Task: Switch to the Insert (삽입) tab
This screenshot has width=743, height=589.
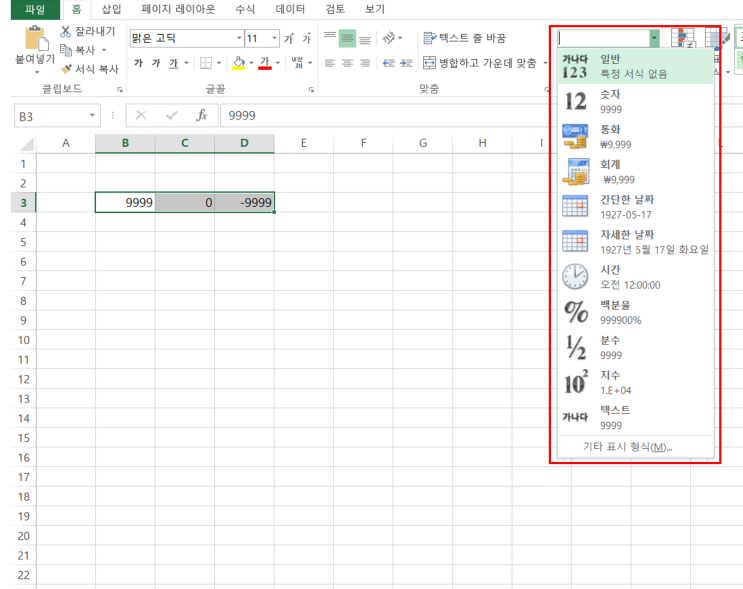Action: click(x=111, y=9)
